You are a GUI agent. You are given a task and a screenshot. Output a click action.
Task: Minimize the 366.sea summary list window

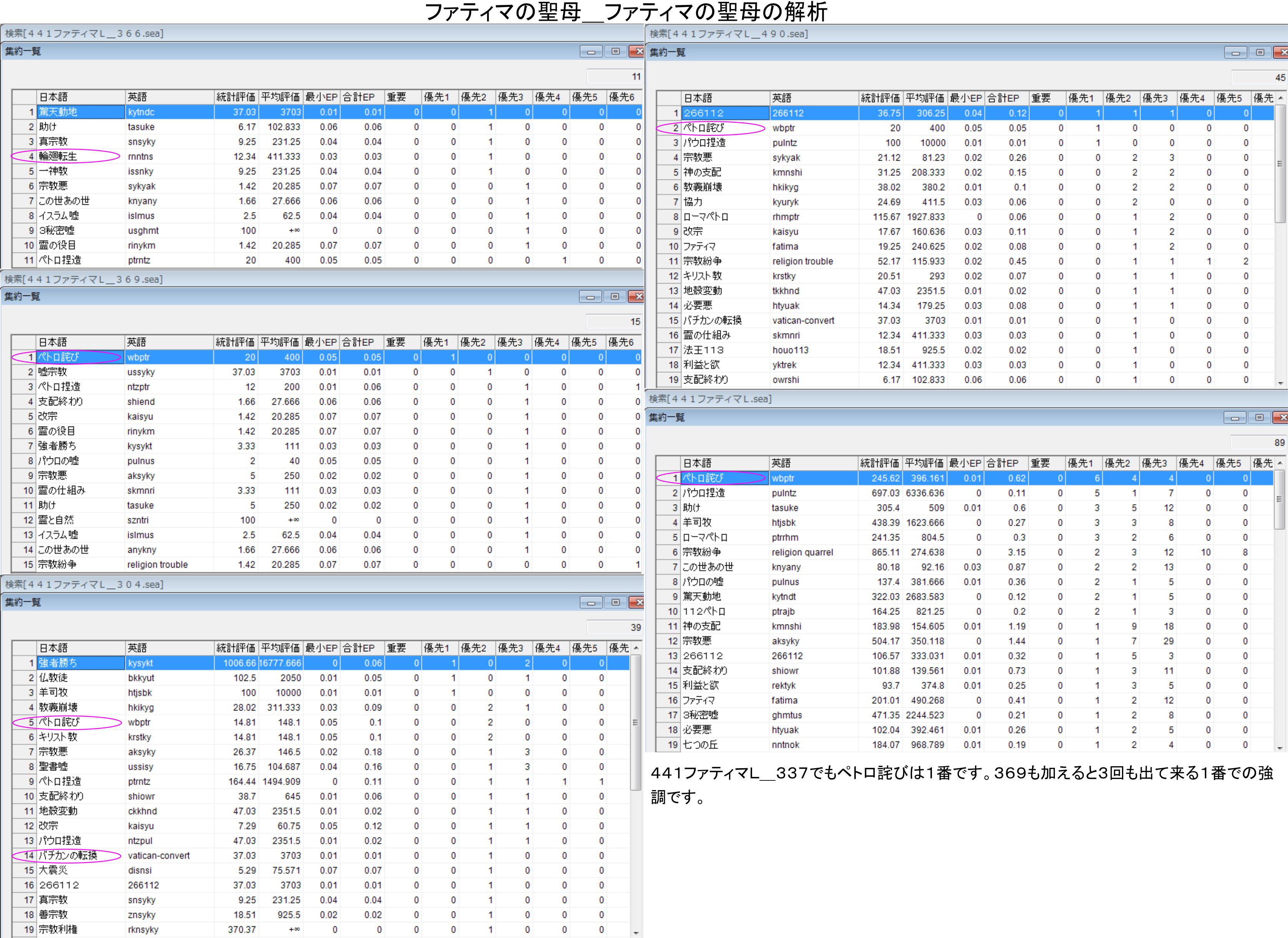tap(591, 52)
